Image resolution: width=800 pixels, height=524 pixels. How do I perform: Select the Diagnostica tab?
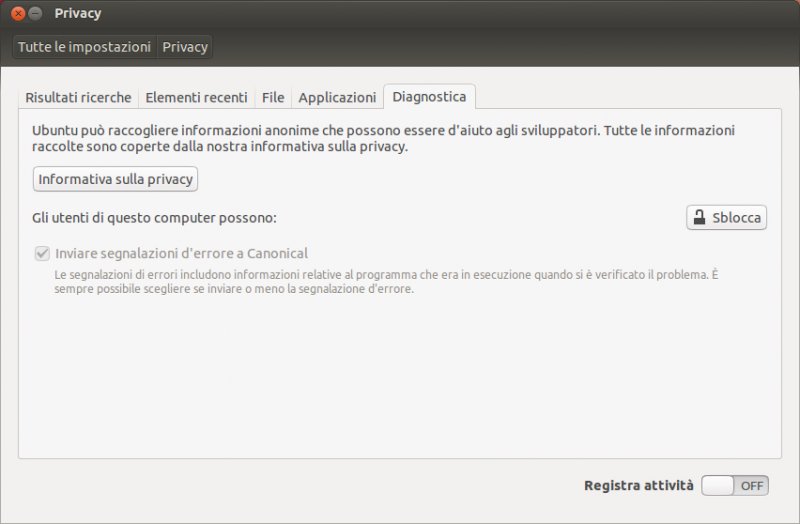(429, 96)
